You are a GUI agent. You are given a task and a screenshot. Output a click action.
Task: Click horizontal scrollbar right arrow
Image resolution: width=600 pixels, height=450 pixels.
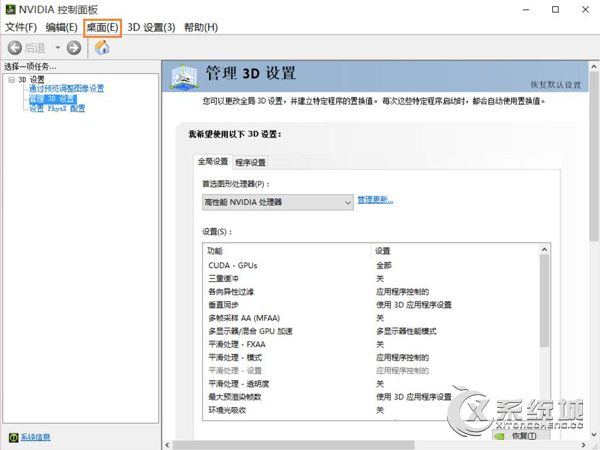pyautogui.click(x=584, y=445)
